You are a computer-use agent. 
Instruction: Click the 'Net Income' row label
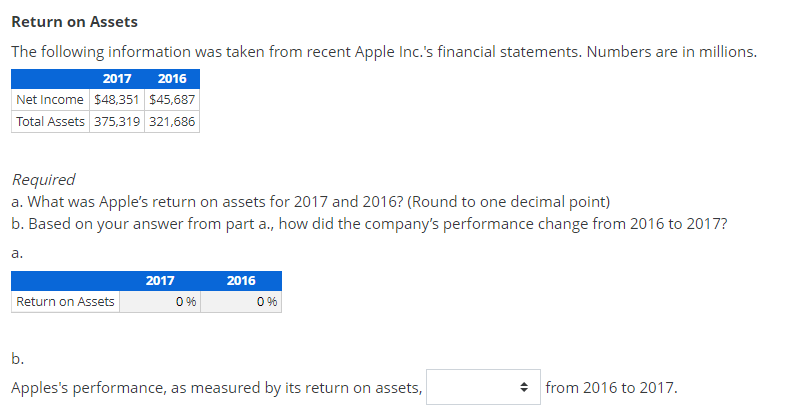(x=50, y=100)
